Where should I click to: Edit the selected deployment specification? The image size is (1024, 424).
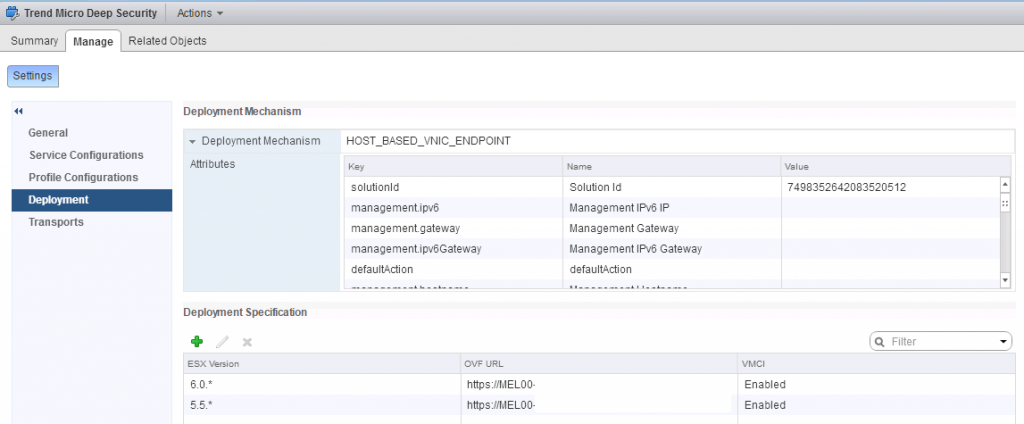pos(222,342)
